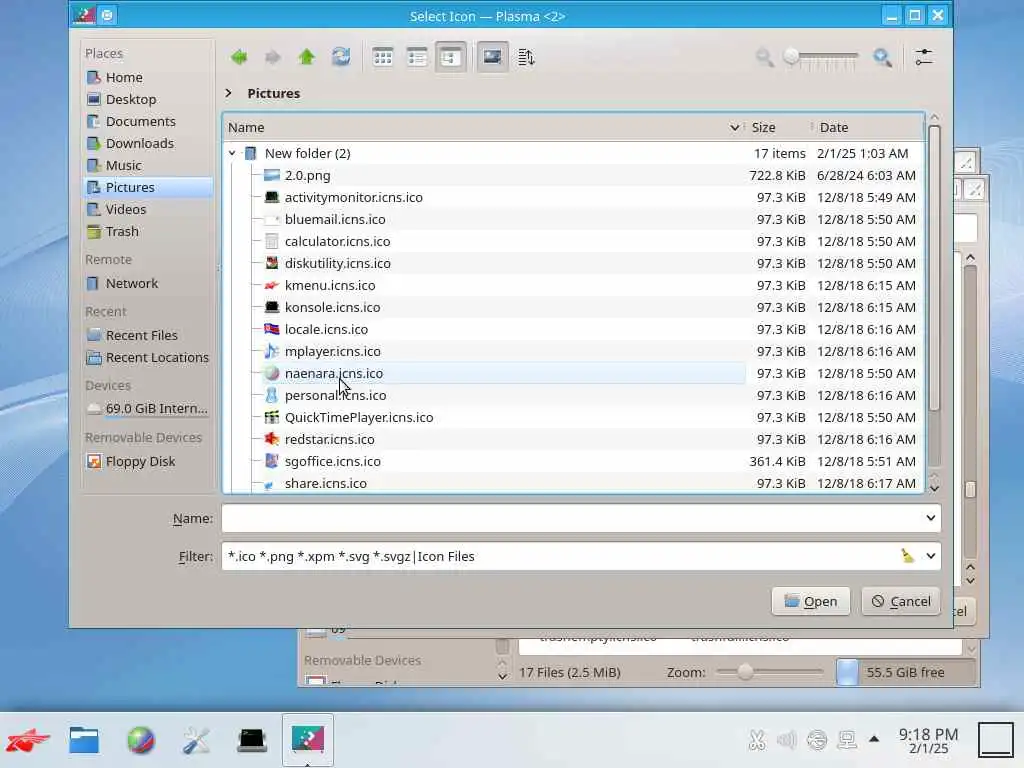Viewport: 1024px width, 768px height.
Task: Sort files by Size column header
Action: point(777,127)
